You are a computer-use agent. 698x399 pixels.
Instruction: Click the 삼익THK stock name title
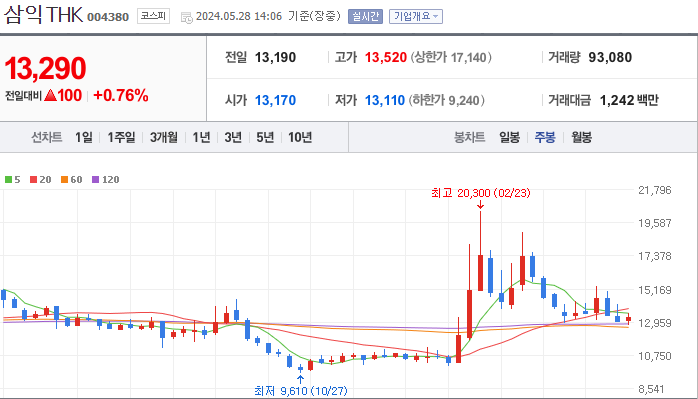pos(43,15)
